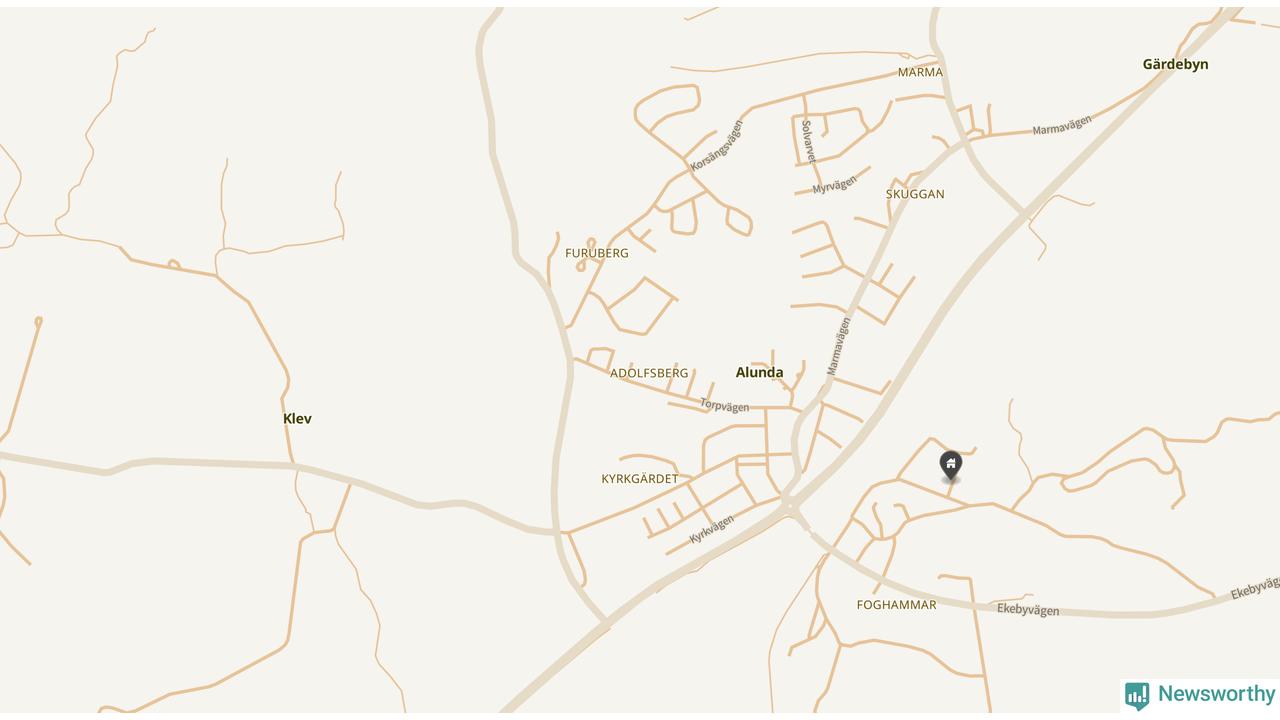1280x720 pixels.
Task: Click the house location marker pin
Action: pyautogui.click(x=951, y=466)
